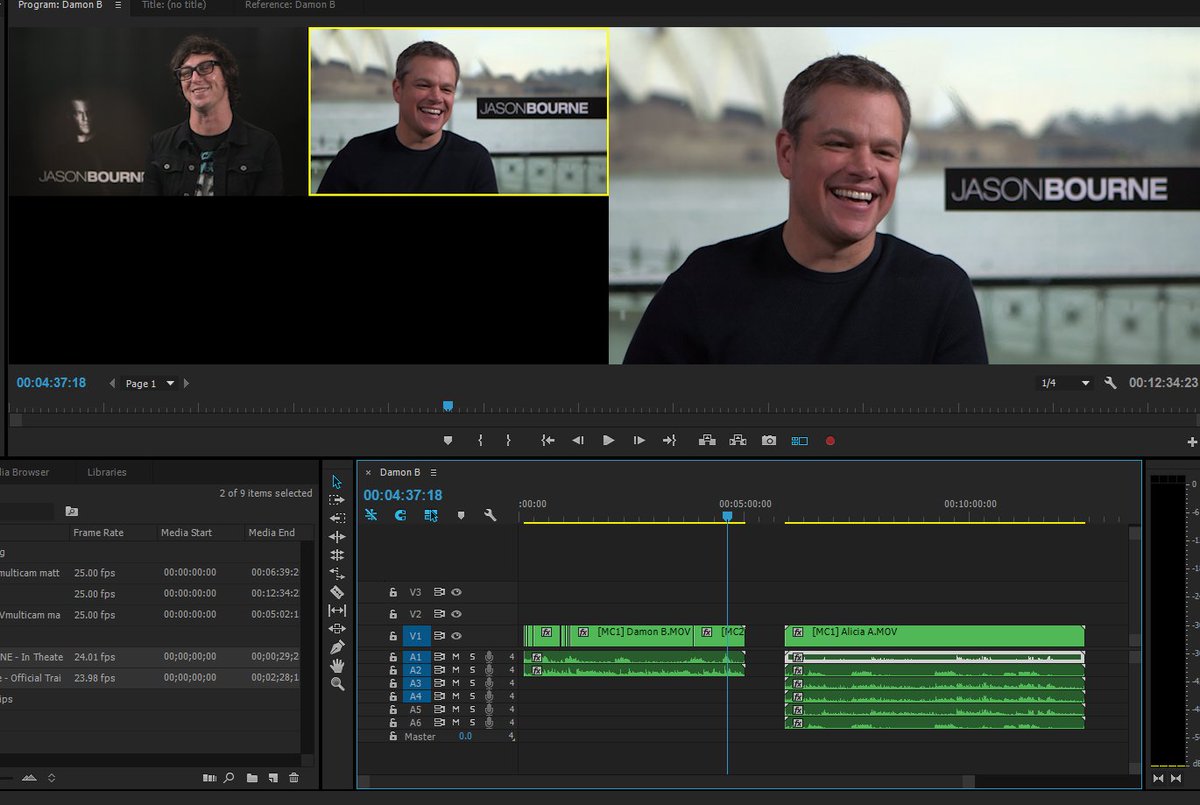Select the Rolling Edit tool
The width and height of the screenshot is (1200, 805).
pos(337,555)
